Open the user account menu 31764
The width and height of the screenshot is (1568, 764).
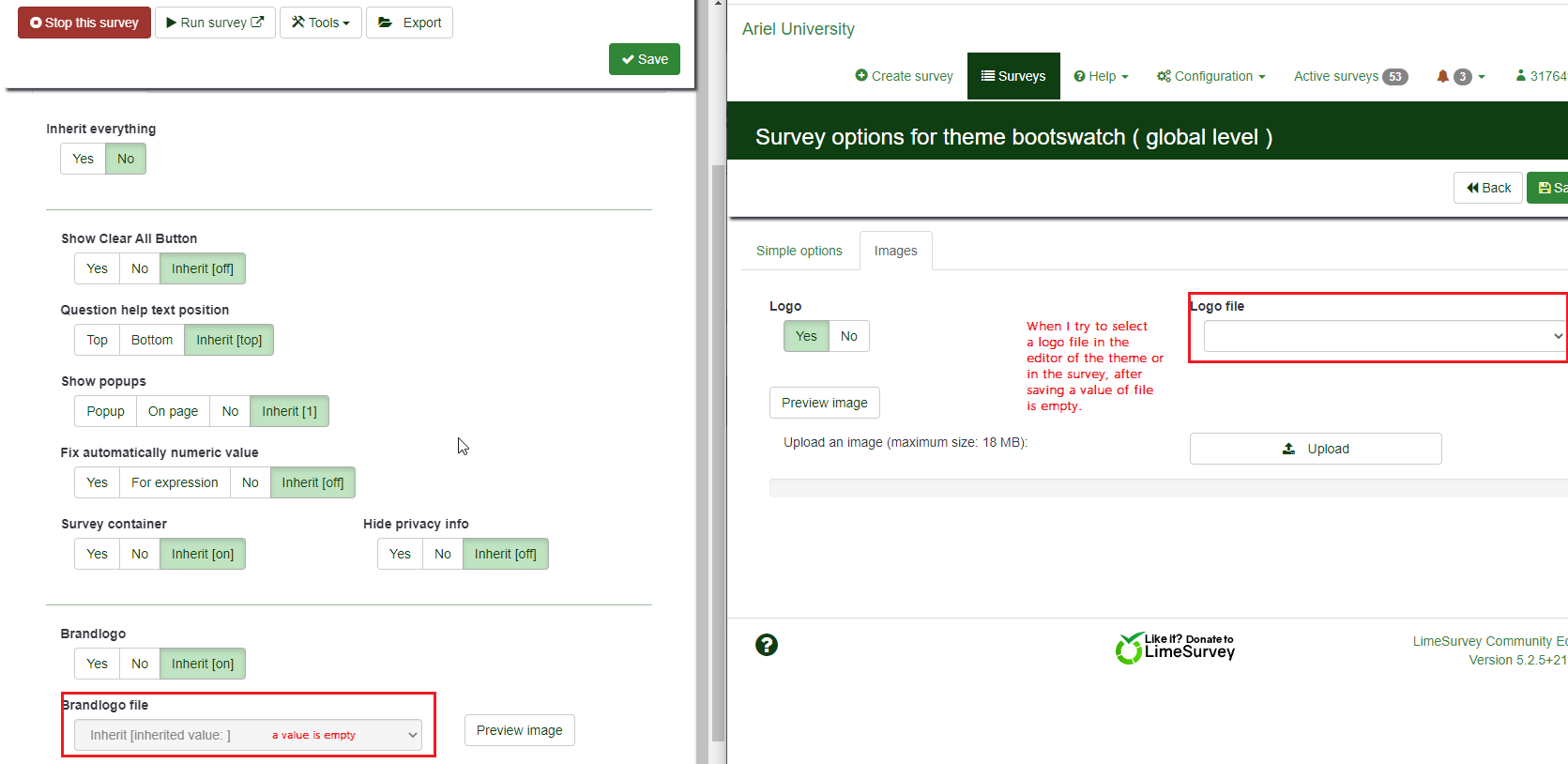(x=1542, y=76)
